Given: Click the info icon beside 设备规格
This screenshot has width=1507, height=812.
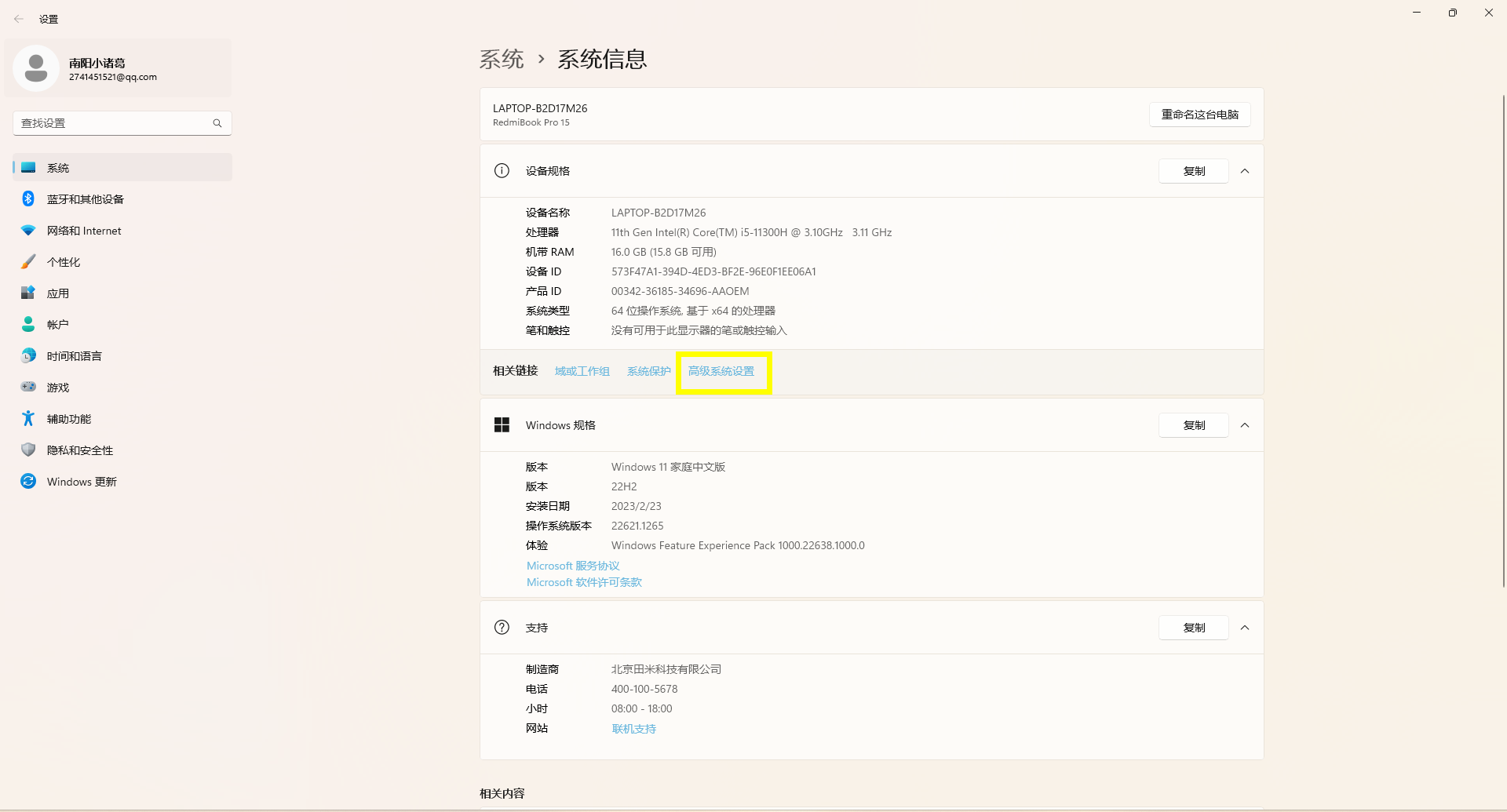Looking at the screenshot, I should 502,171.
